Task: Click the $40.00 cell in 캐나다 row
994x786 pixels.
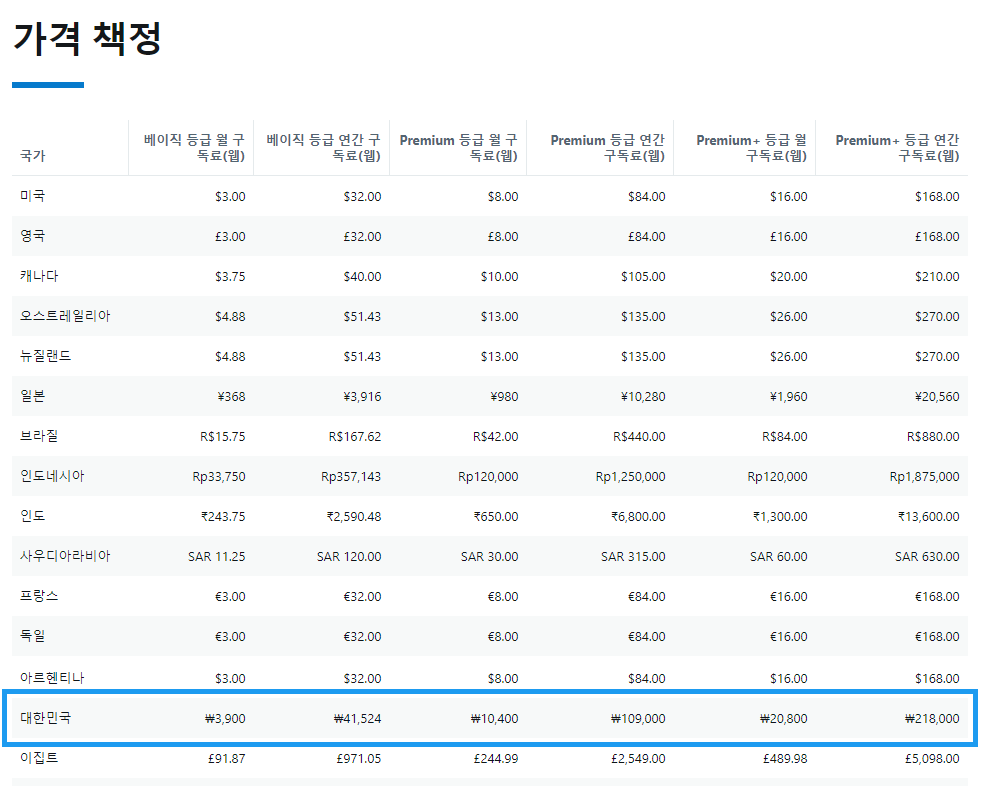Action: click(363, 276)
